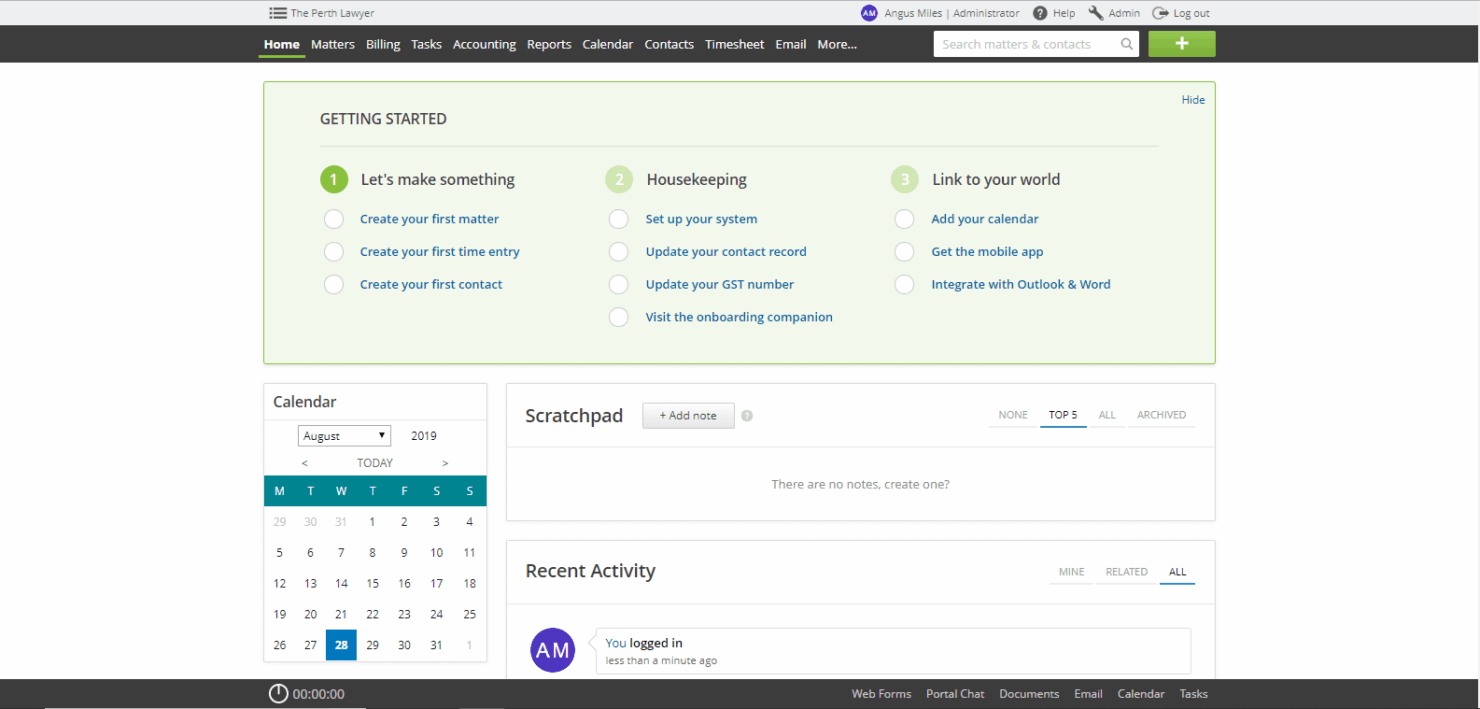This screenshot has height=709, width=1480.
Task: Click the Scratchpad help question icon
Action: 747,416
